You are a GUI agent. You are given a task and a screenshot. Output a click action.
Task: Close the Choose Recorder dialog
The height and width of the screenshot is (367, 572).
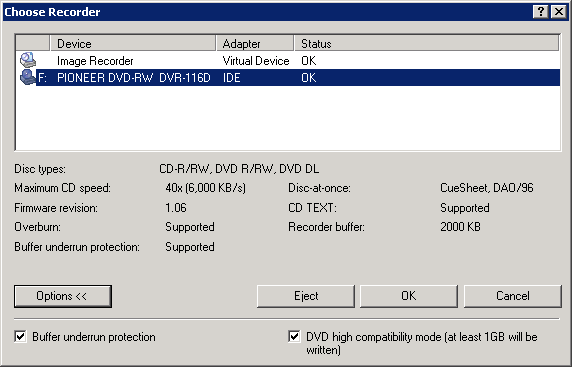point(559,12)
